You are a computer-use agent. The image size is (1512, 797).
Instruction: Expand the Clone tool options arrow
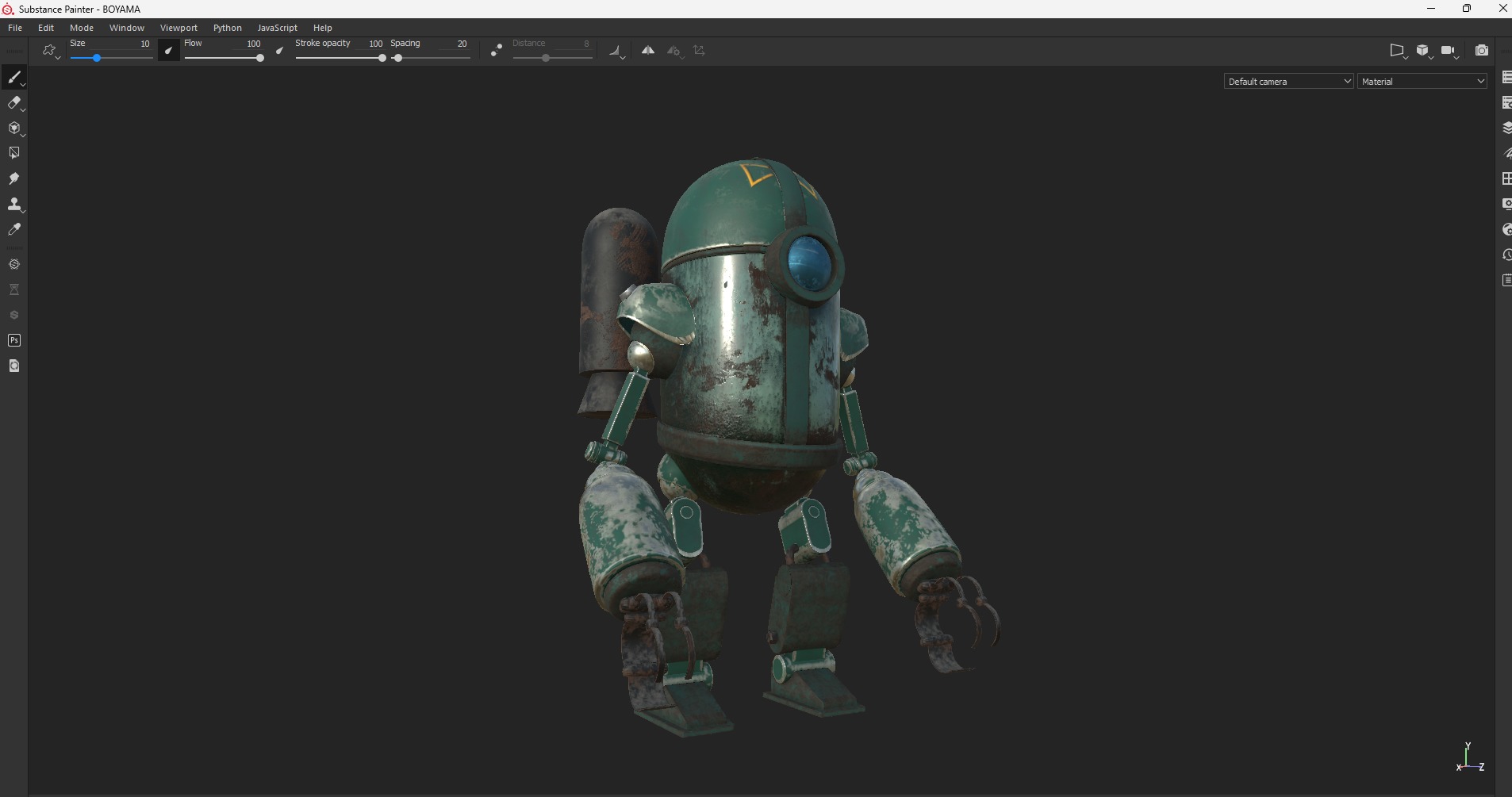(x=23, y=211)
